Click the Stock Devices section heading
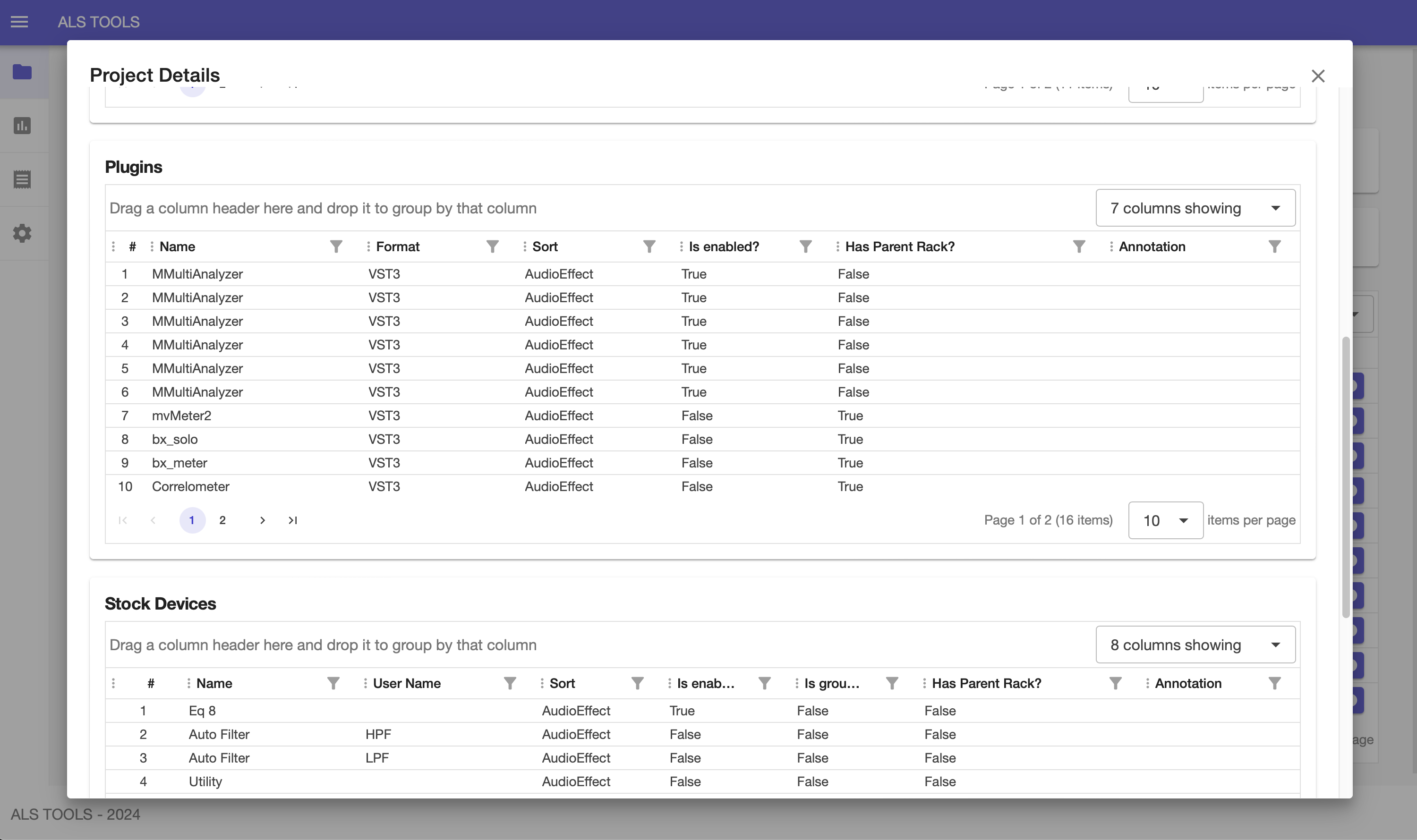Screen dimensions: 1417x840 coord(160,604)
